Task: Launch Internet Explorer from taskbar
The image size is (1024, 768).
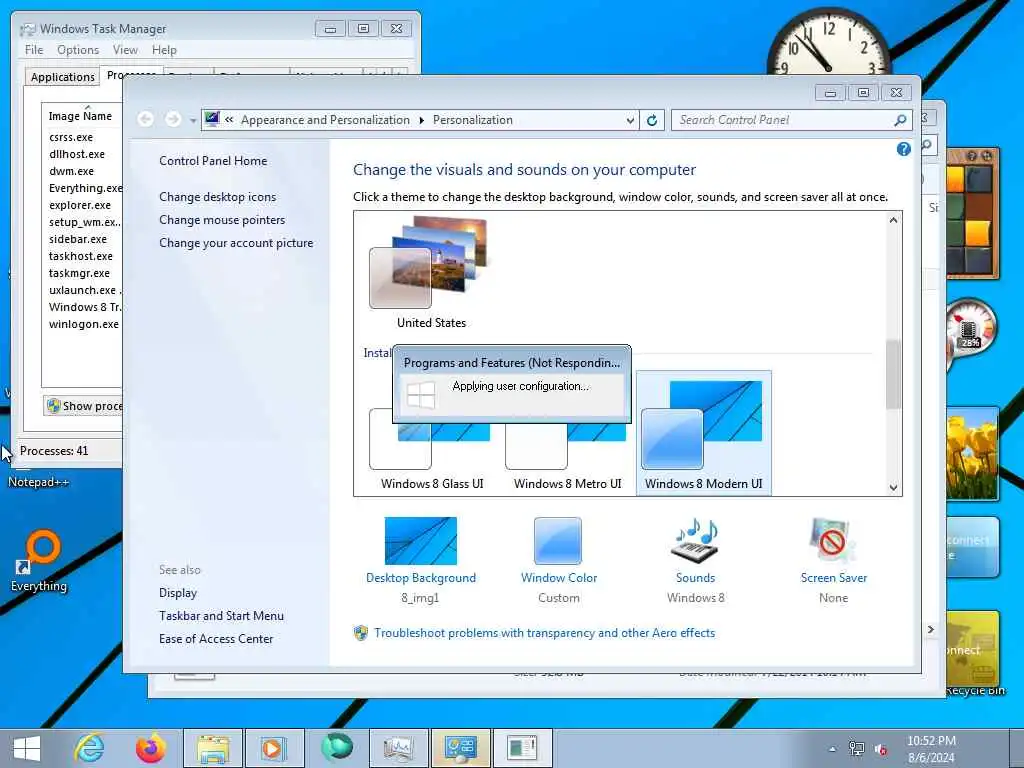Action: pyautogui.click(x=89, y=748)
